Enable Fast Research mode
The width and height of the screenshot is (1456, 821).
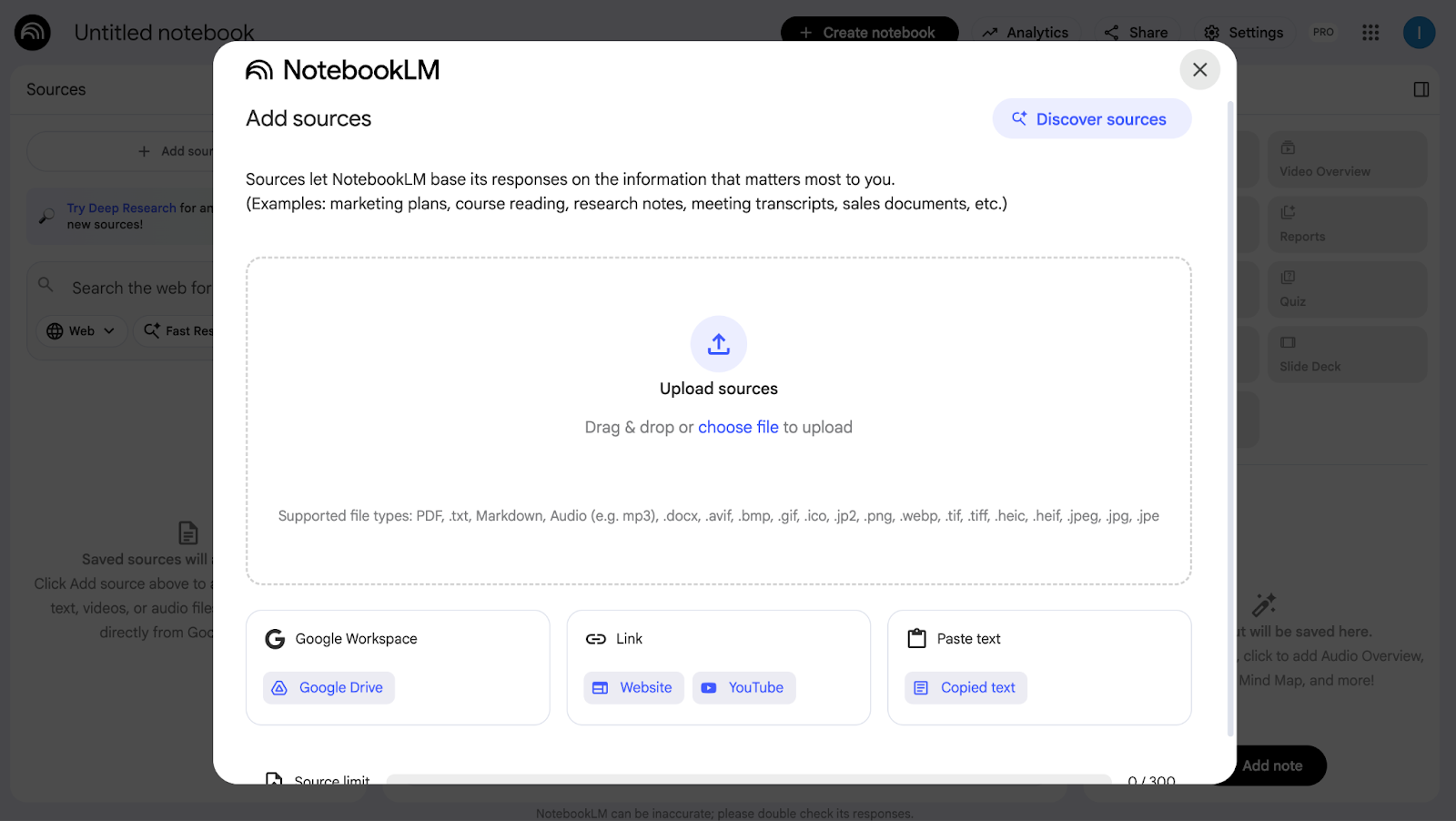pos(177,330)
